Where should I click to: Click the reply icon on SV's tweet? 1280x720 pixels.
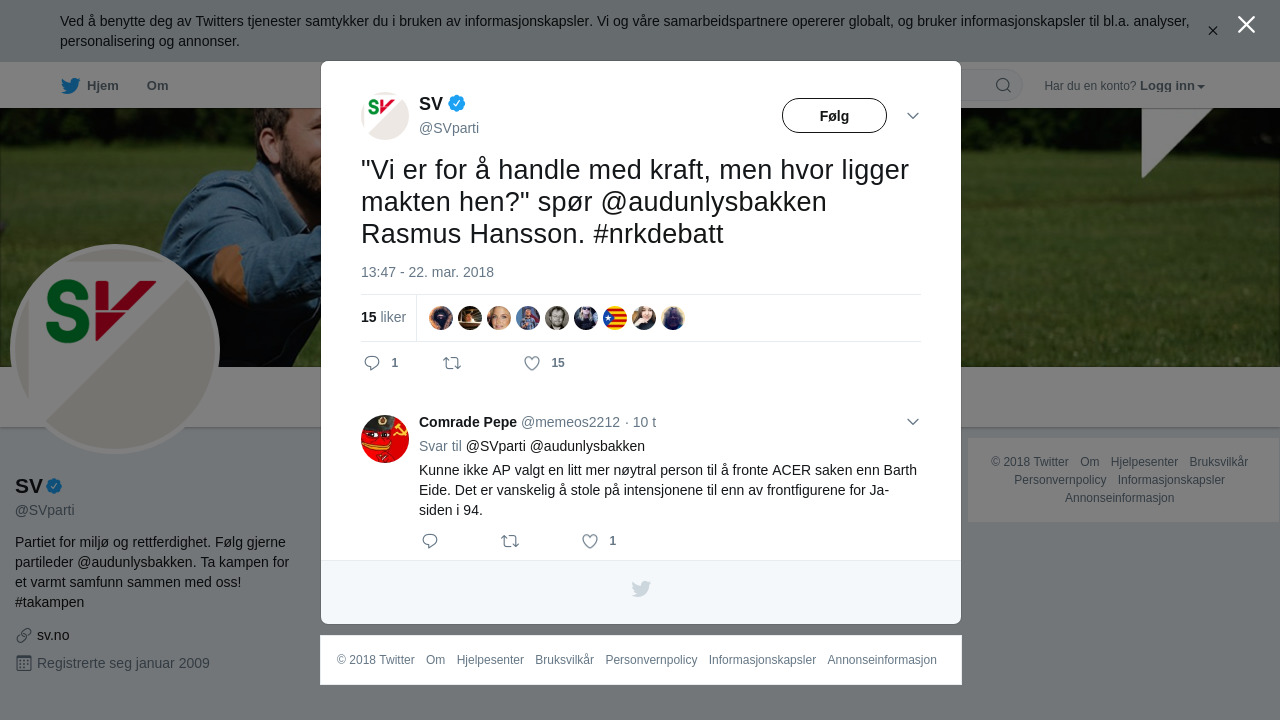pyautogui.click(x=372, y=363)
